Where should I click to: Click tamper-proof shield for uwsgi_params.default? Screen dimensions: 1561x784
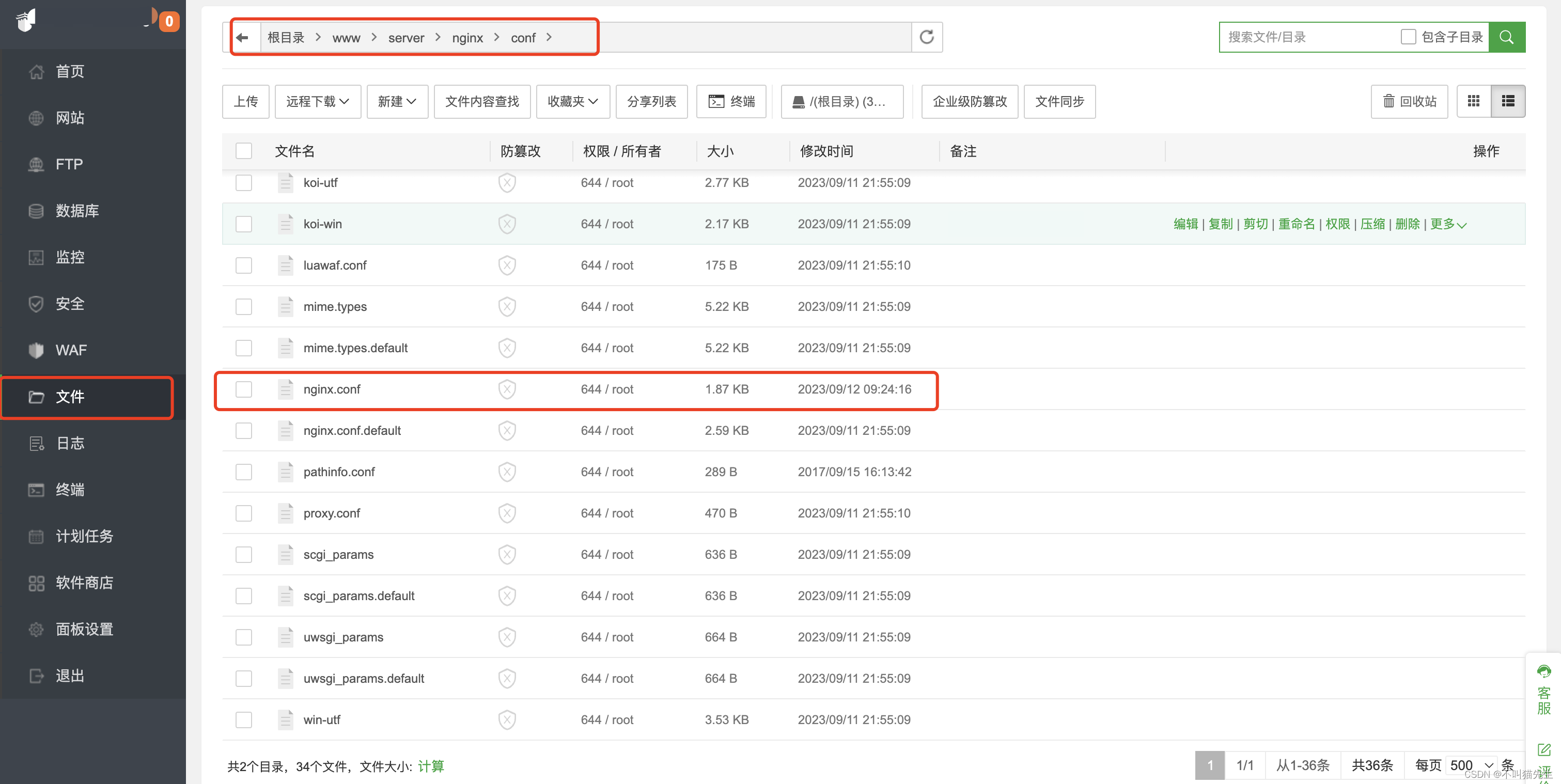coord(507,679)
